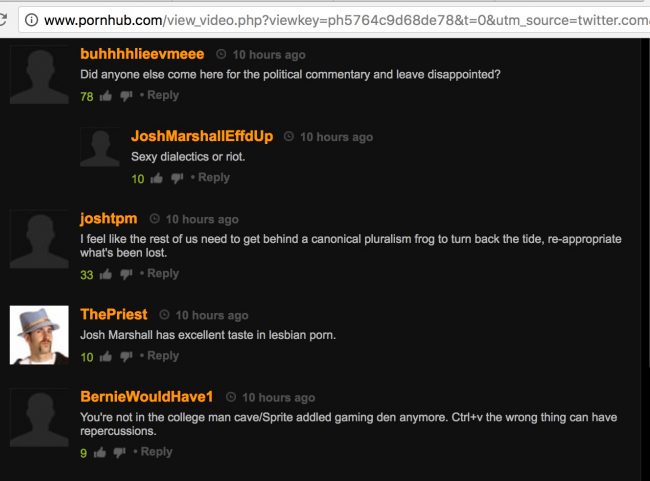
Task: Open the BernieWouldHave1 username link
Action: coord(147,396)
